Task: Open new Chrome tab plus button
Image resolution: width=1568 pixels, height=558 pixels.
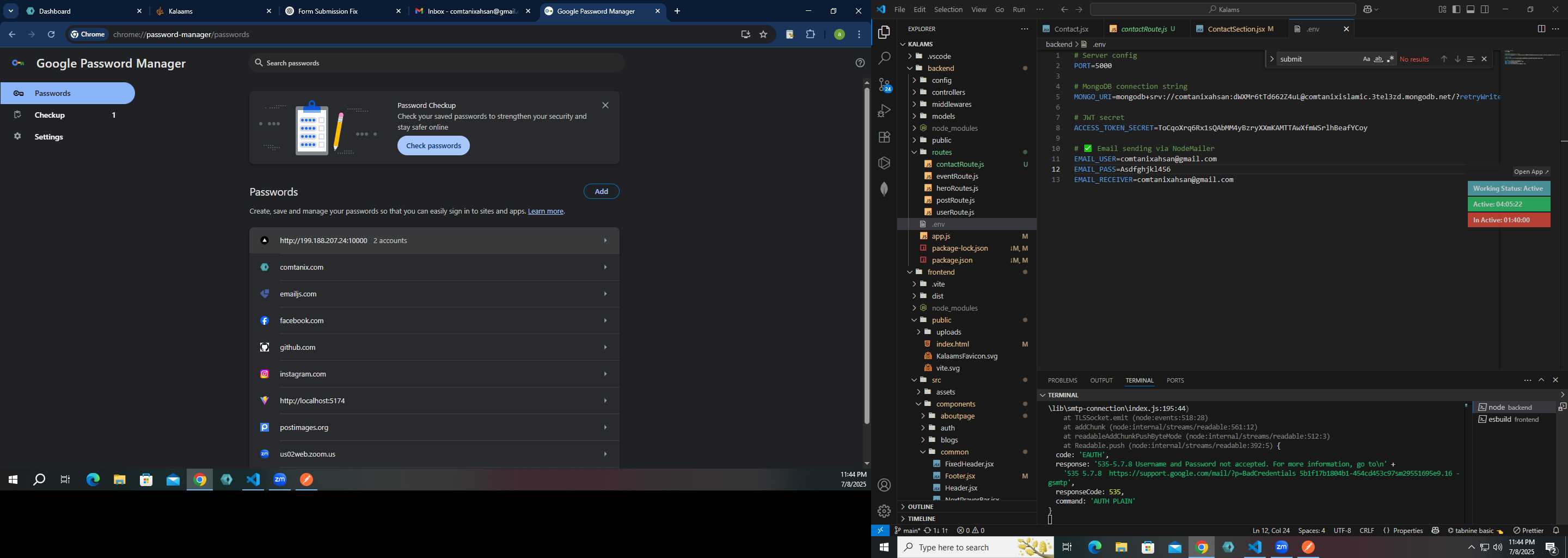Action: click(x=677, y=11)
